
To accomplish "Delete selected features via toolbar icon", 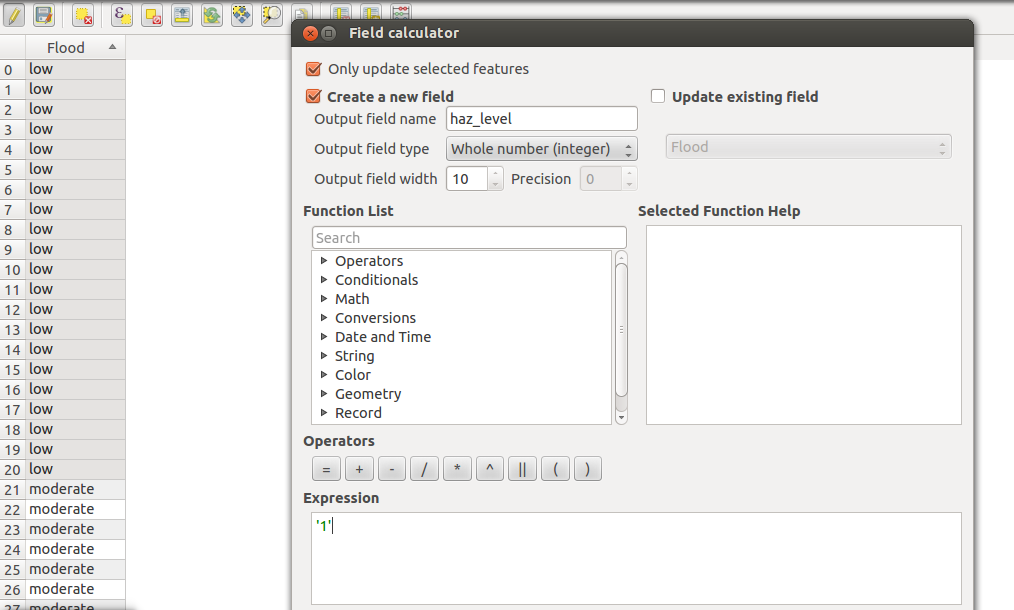I will coord(83,14).
